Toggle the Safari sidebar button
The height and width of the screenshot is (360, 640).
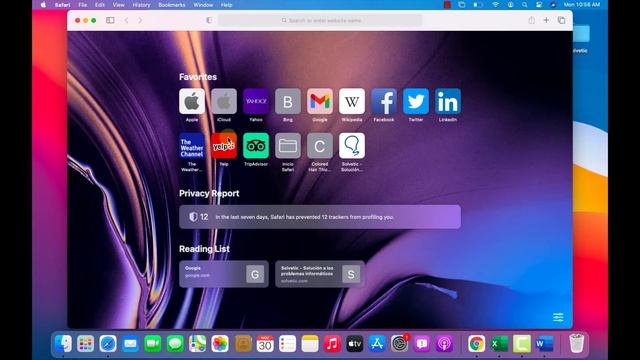(x=110, y=20)
